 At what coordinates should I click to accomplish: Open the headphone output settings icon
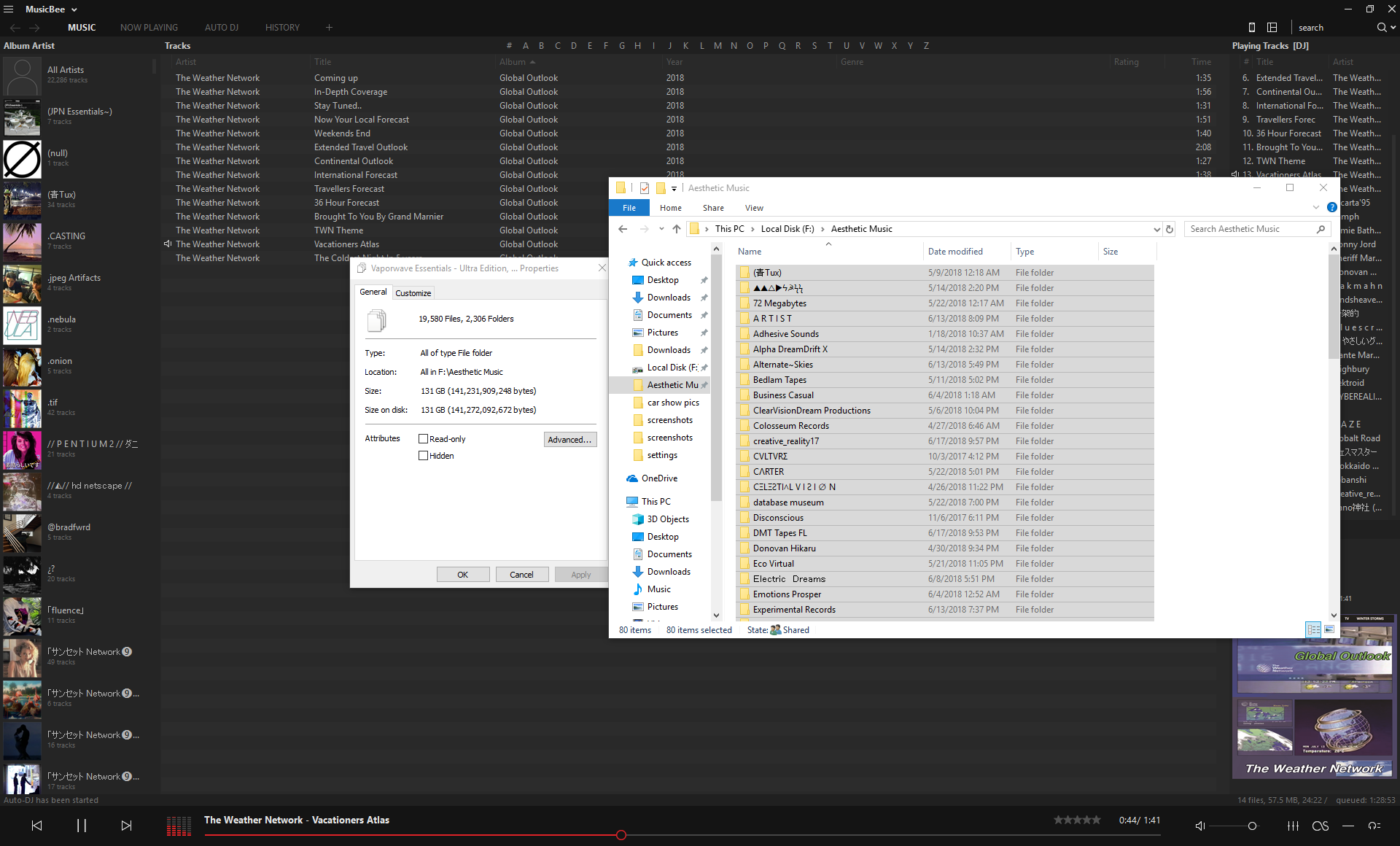pos(1374,826)
